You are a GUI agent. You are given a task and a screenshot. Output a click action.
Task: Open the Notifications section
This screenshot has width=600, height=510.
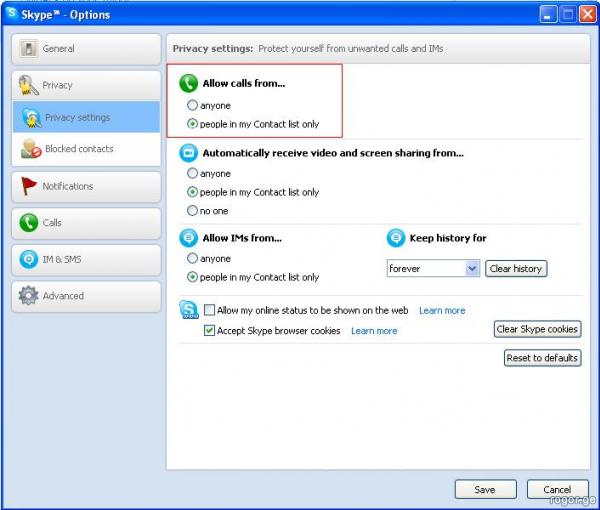tap(86, 187)
